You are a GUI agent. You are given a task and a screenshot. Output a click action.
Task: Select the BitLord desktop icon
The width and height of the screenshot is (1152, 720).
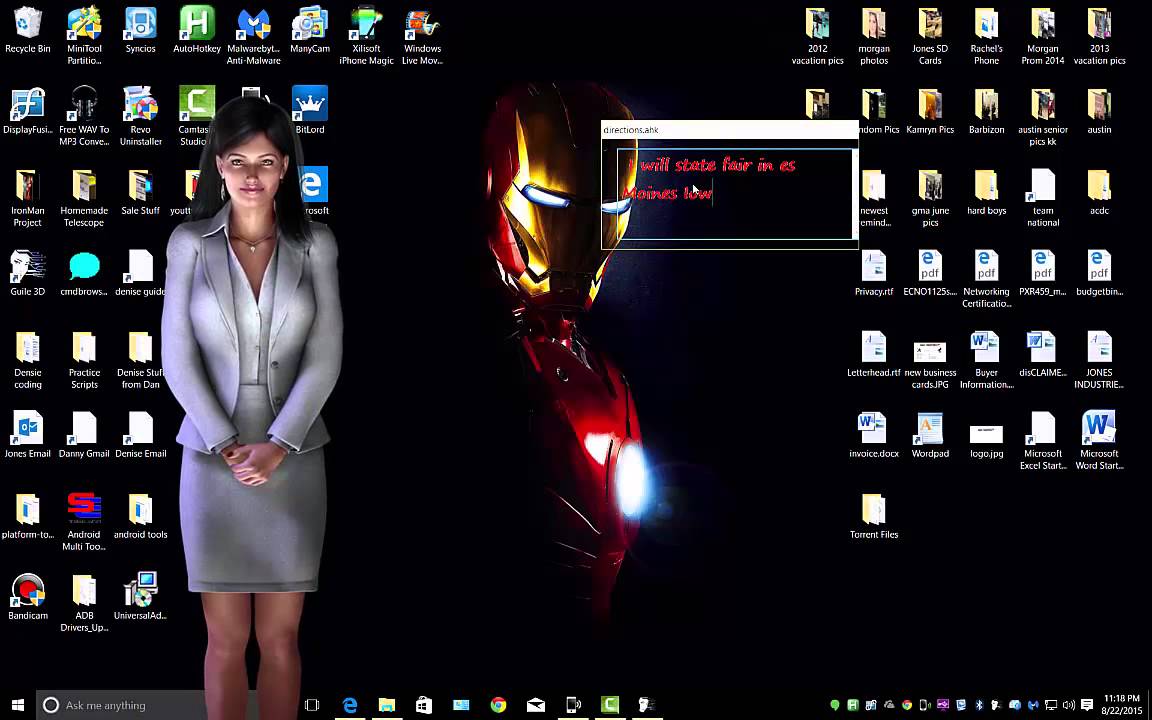(x=309, y=111)
